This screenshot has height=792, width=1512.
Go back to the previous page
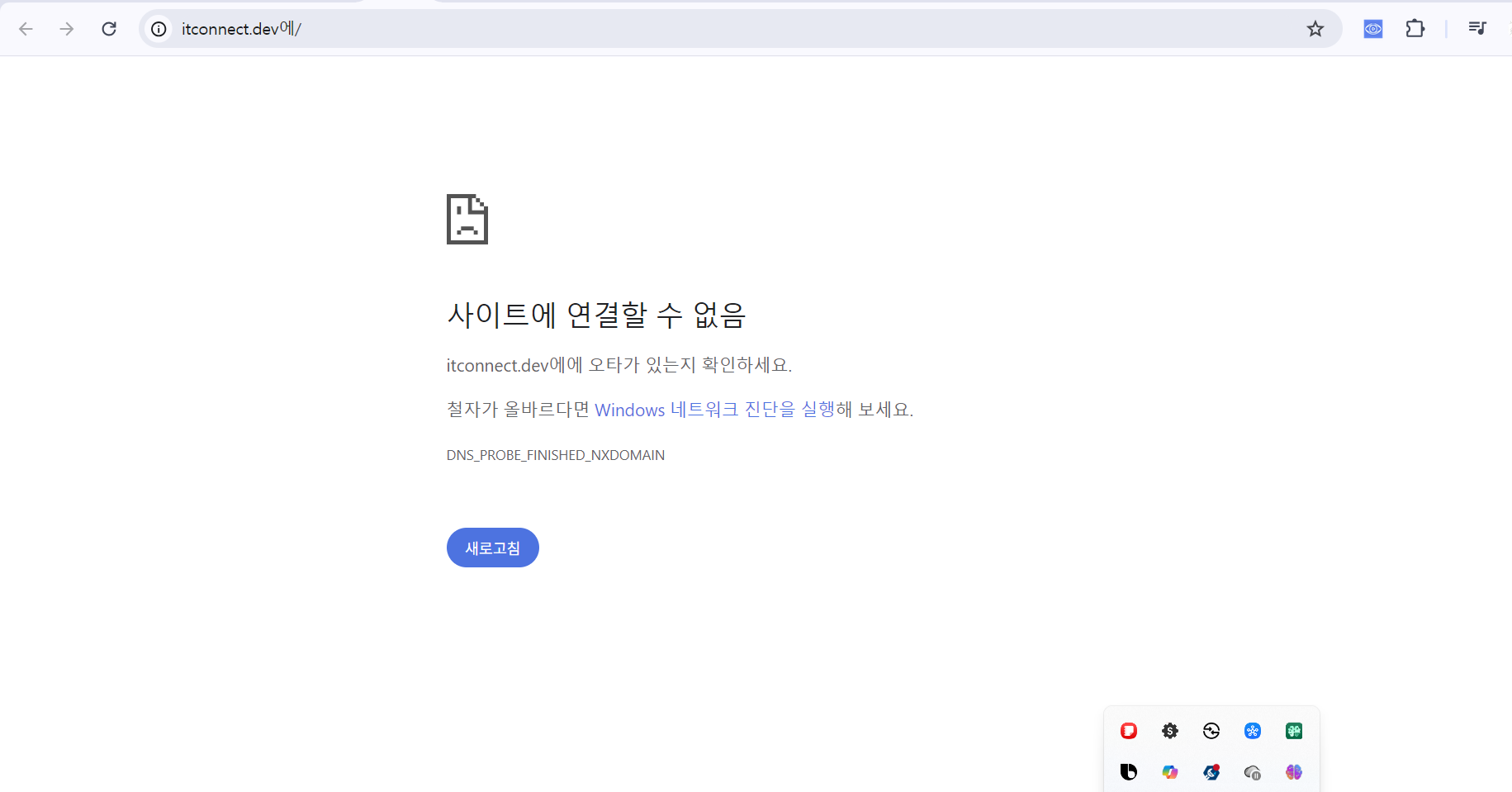26,29
